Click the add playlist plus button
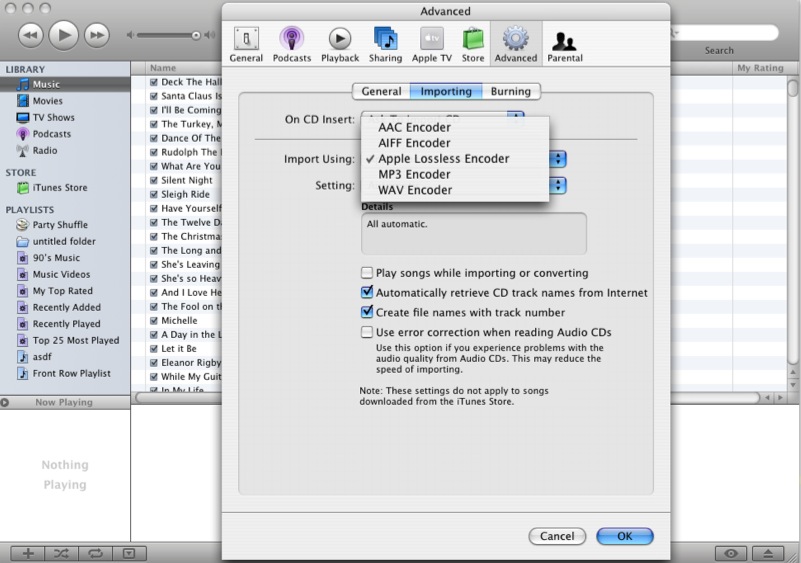Viewport: 801px width, 563px height. [28, 553]
